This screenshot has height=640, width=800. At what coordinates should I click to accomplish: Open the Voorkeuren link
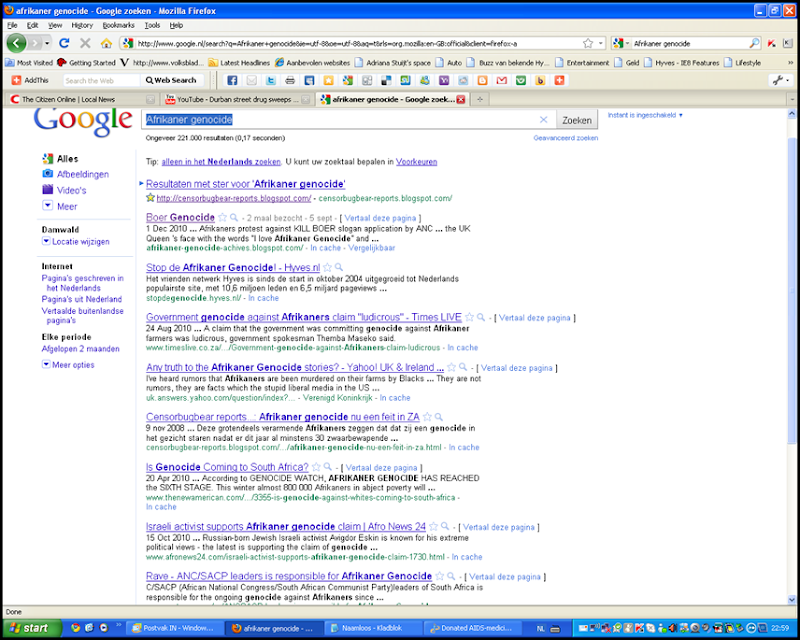[x=416, y=162]
